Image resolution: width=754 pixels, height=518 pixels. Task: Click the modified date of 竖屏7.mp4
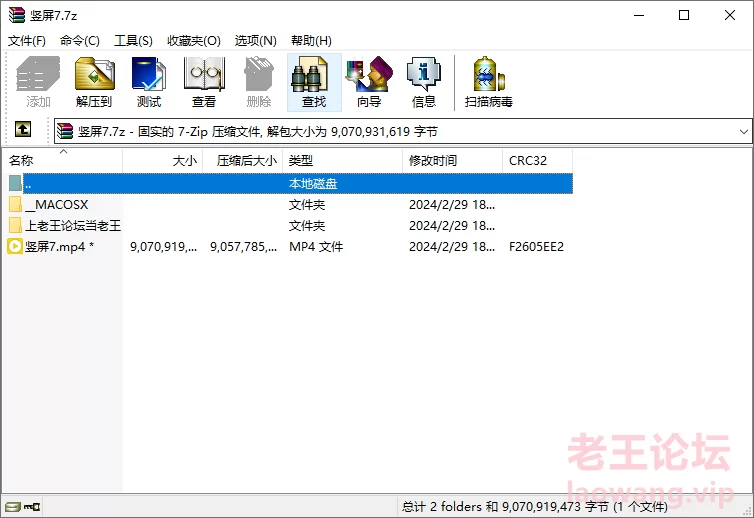452,247
